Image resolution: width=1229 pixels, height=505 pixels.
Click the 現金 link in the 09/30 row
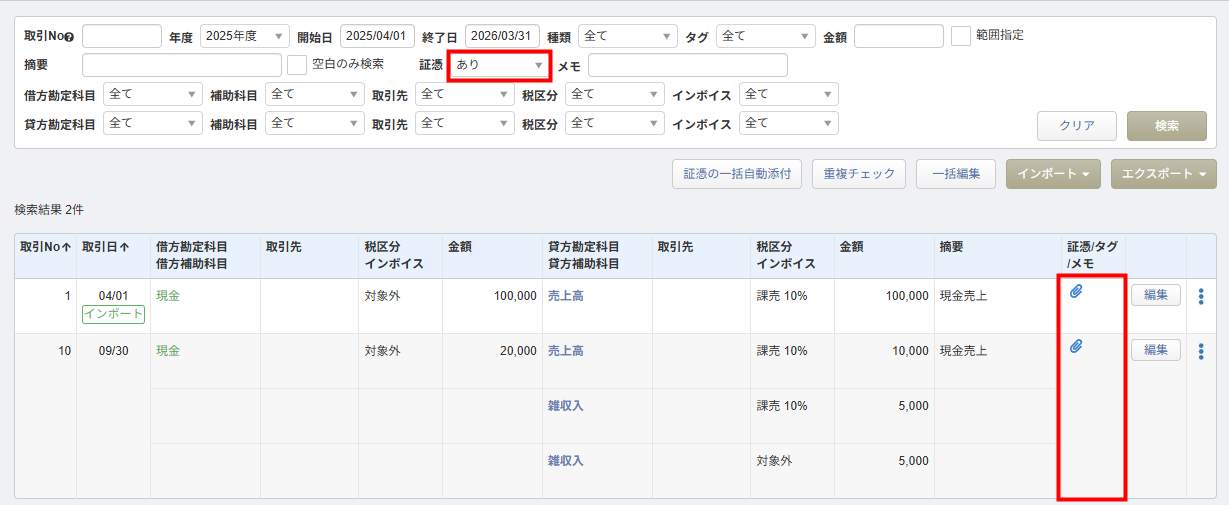[x=168, y=351]
